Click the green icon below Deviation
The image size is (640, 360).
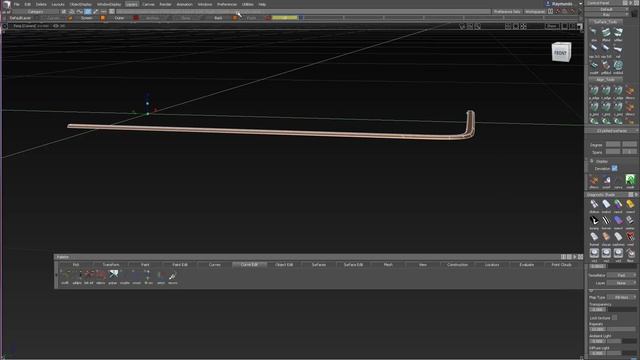[x=630, y=180]
